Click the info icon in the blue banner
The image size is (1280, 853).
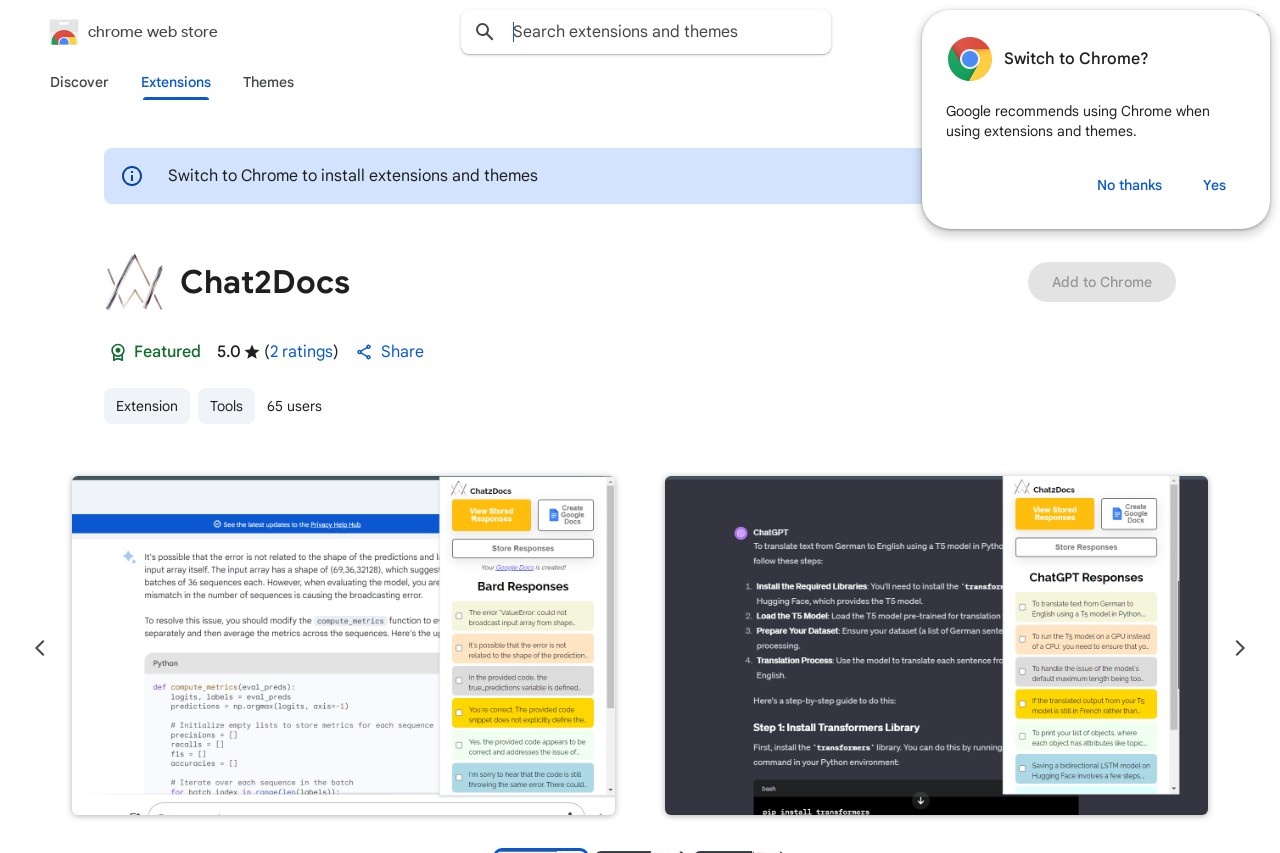[x=132, y=176]
